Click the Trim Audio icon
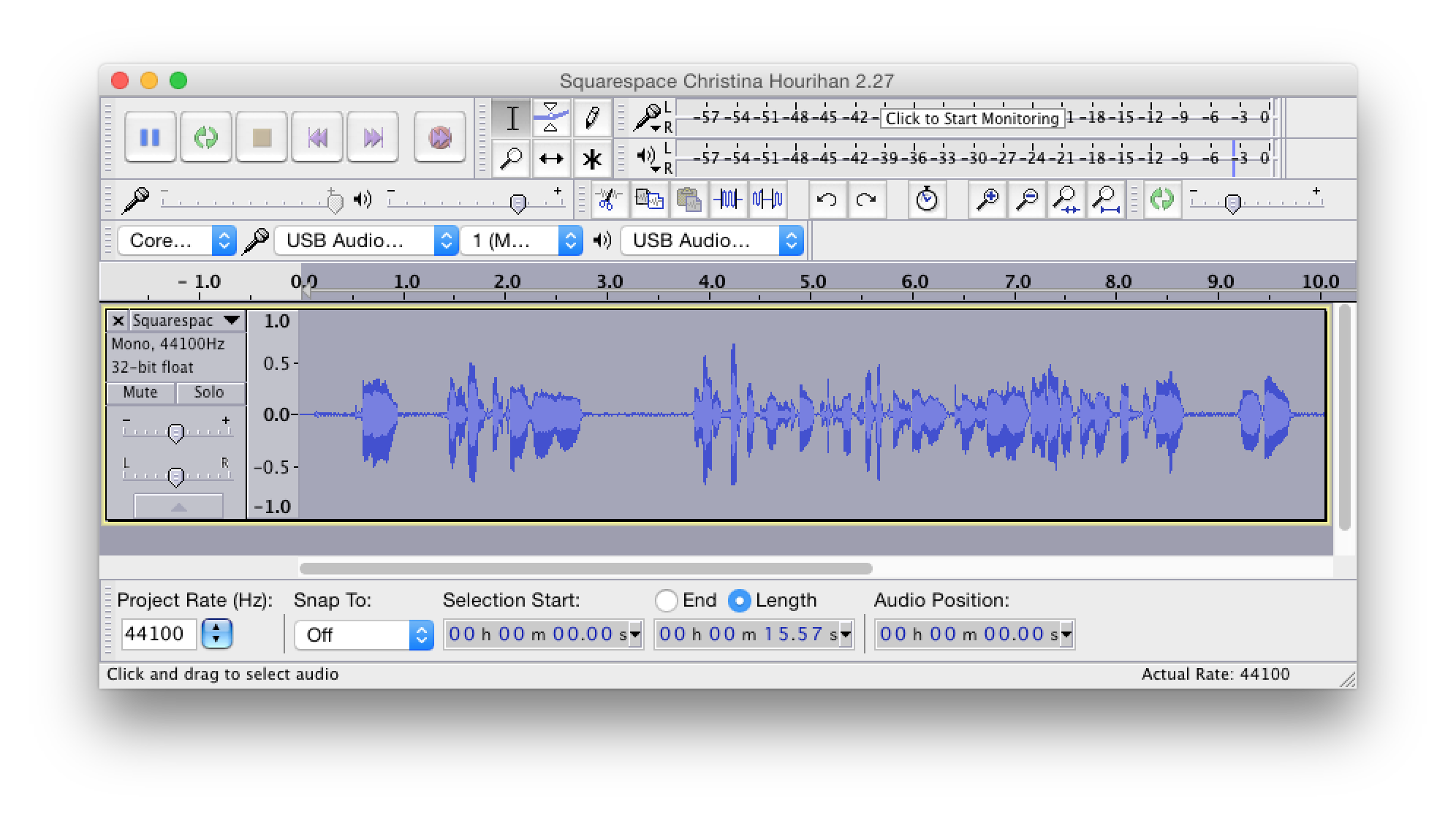The image size is (1456, 823). tap(727, 199)
